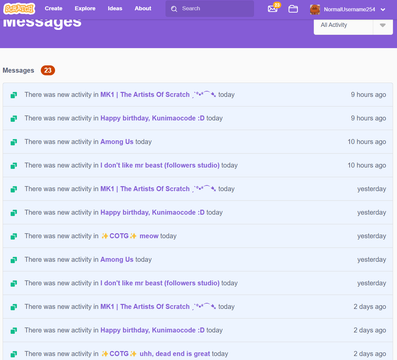Open yesterday's Happy birthday, Kunimaocode link

tap(152, 213)
